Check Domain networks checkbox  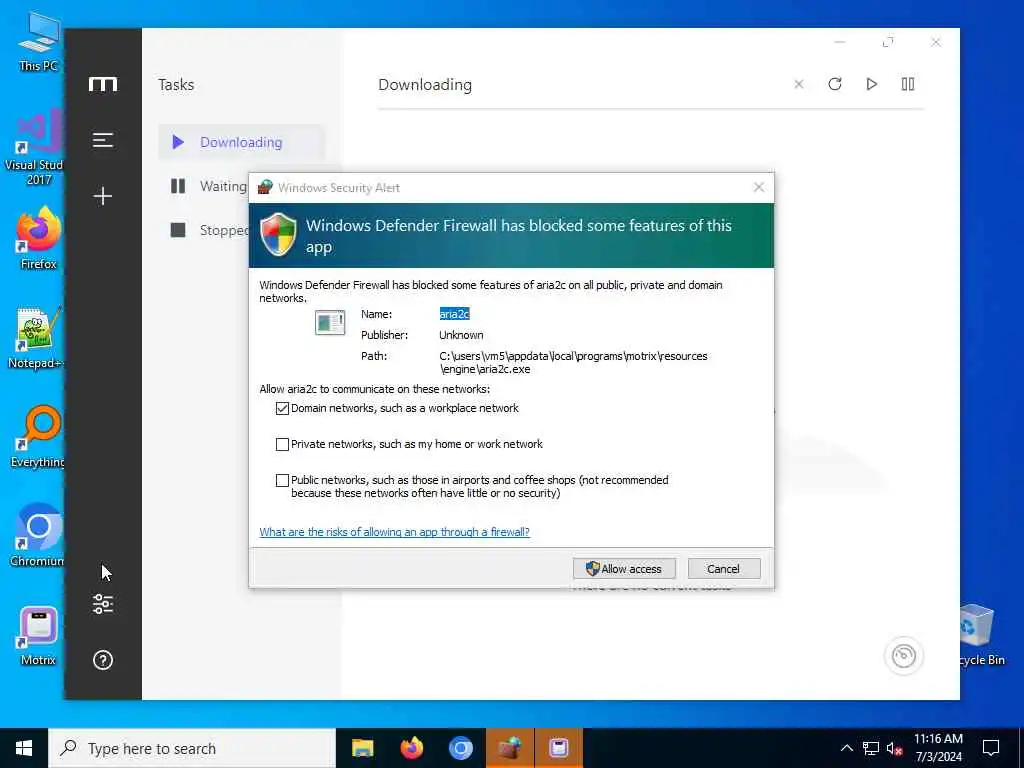(x=282, y=408)
